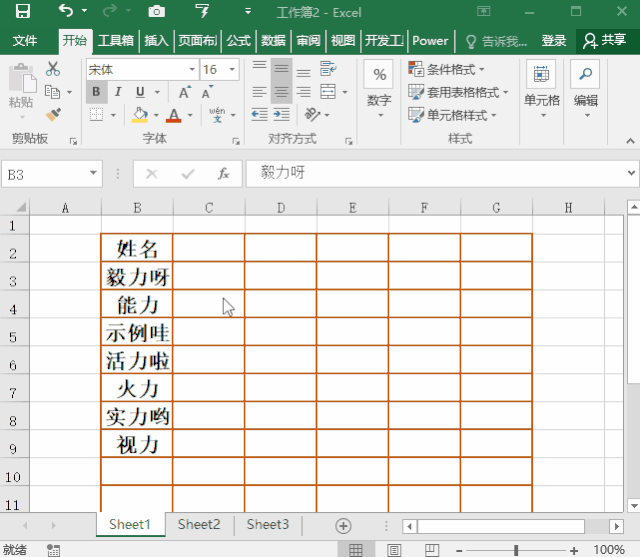
Task: Select all cells with the corner triangle
Action: (x=21, y=207)
